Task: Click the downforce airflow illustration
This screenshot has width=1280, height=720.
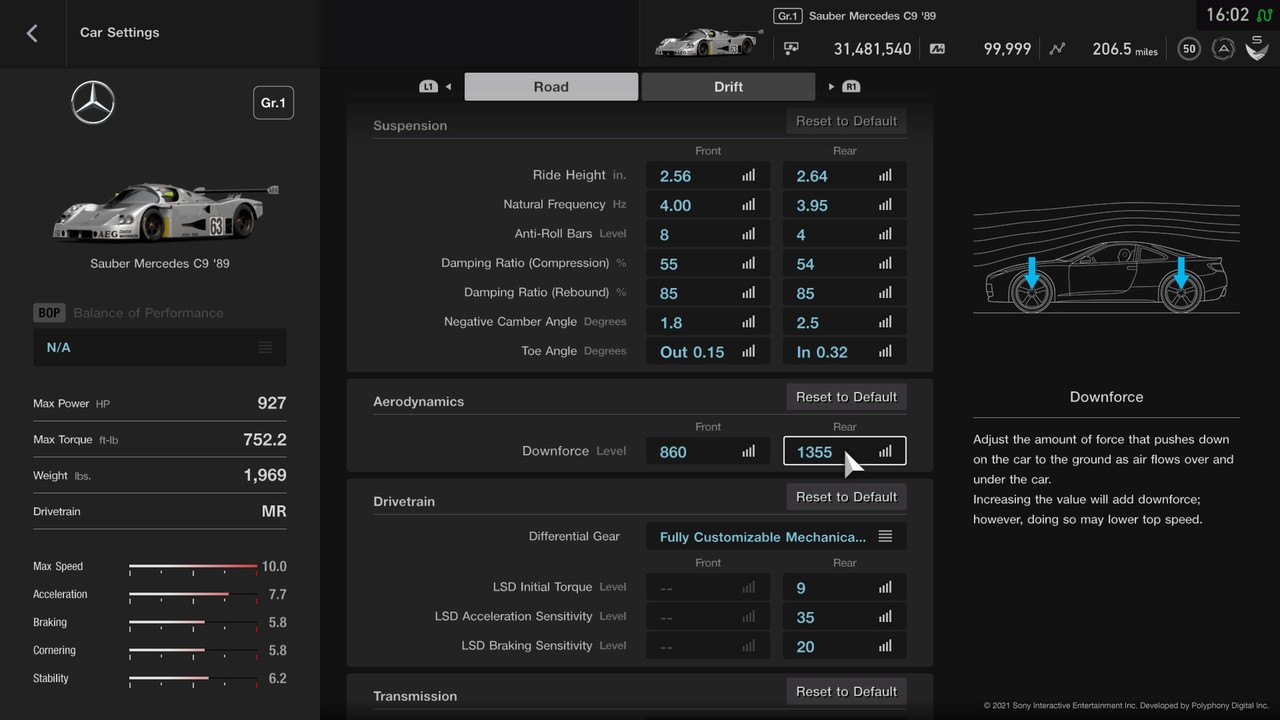Action: pos(1106,258)
